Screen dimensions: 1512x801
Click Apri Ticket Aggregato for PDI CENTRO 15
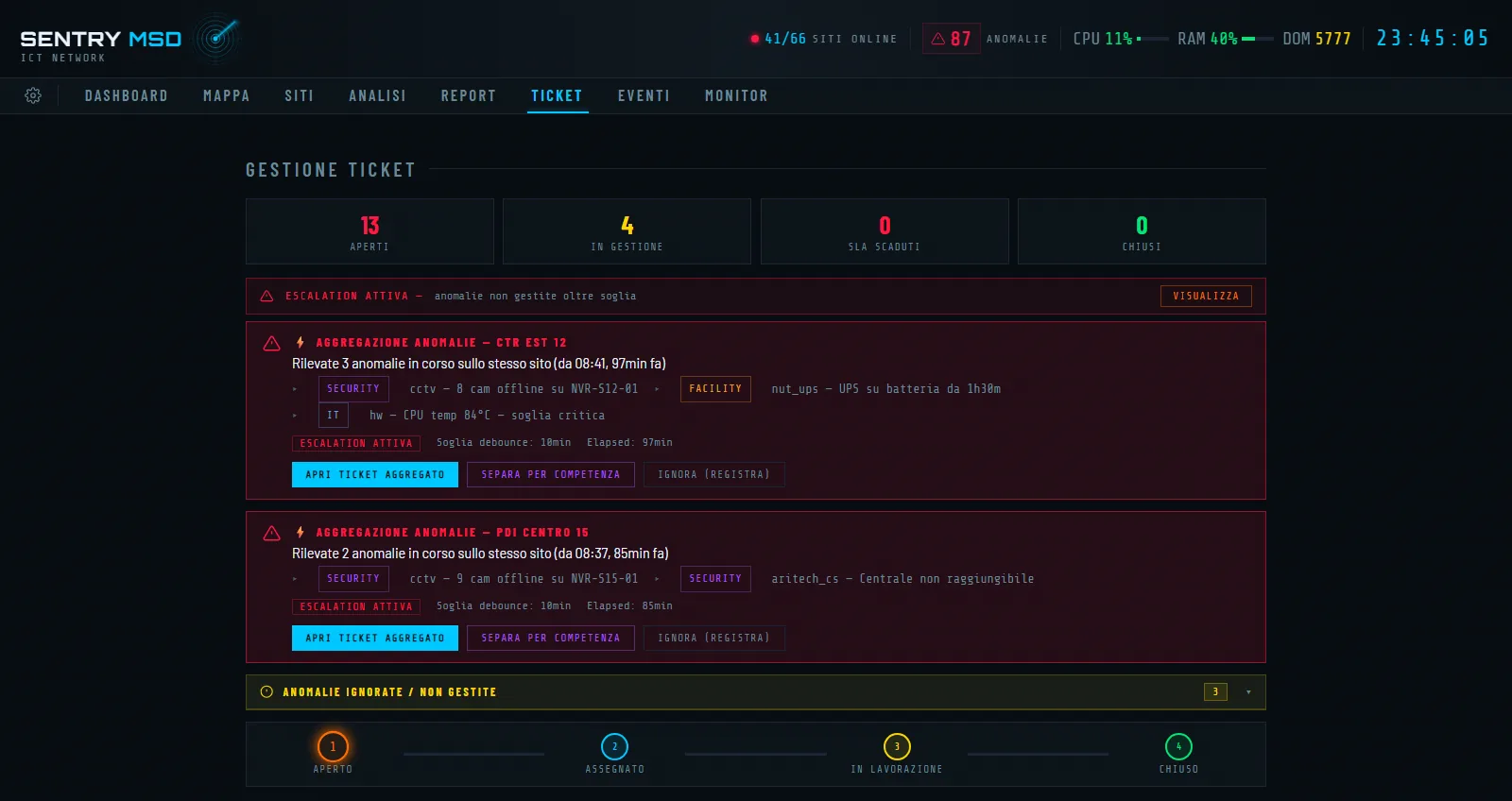click(375, 638)
